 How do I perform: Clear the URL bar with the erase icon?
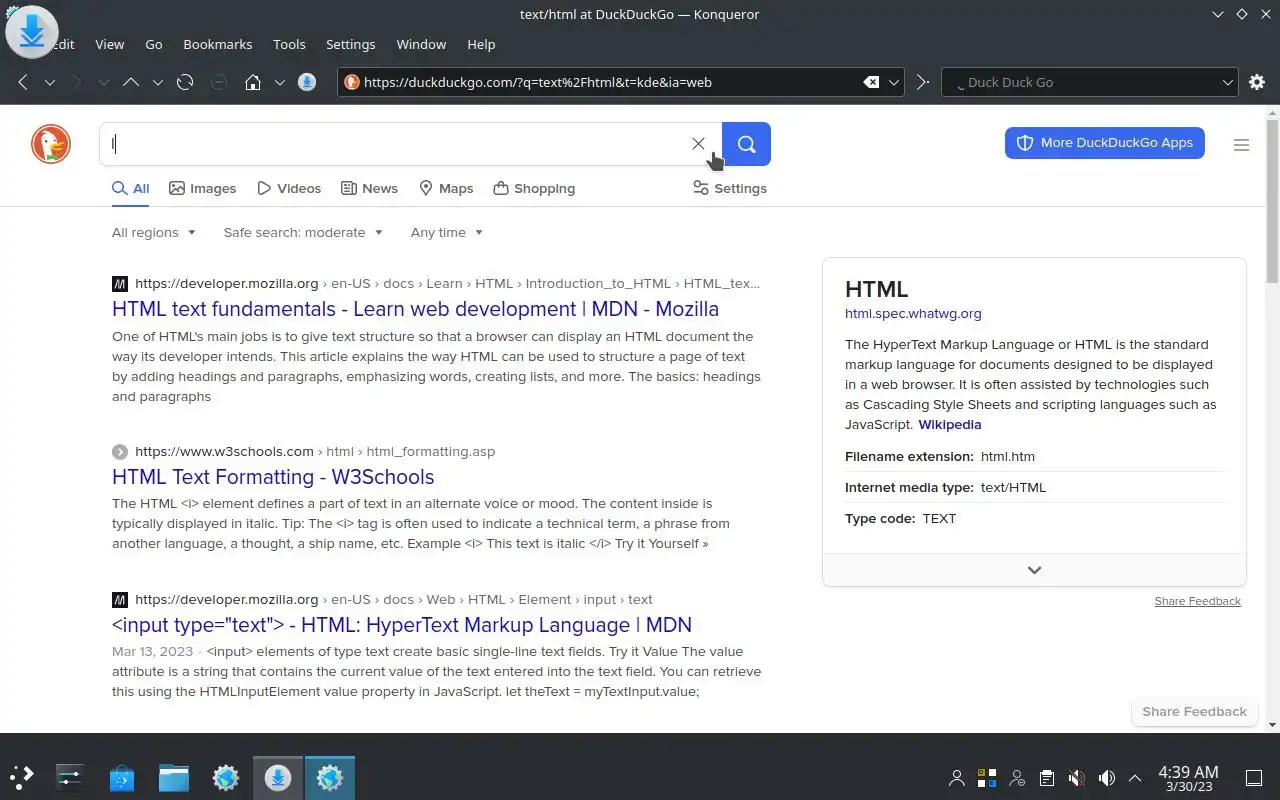click(871, 82)
